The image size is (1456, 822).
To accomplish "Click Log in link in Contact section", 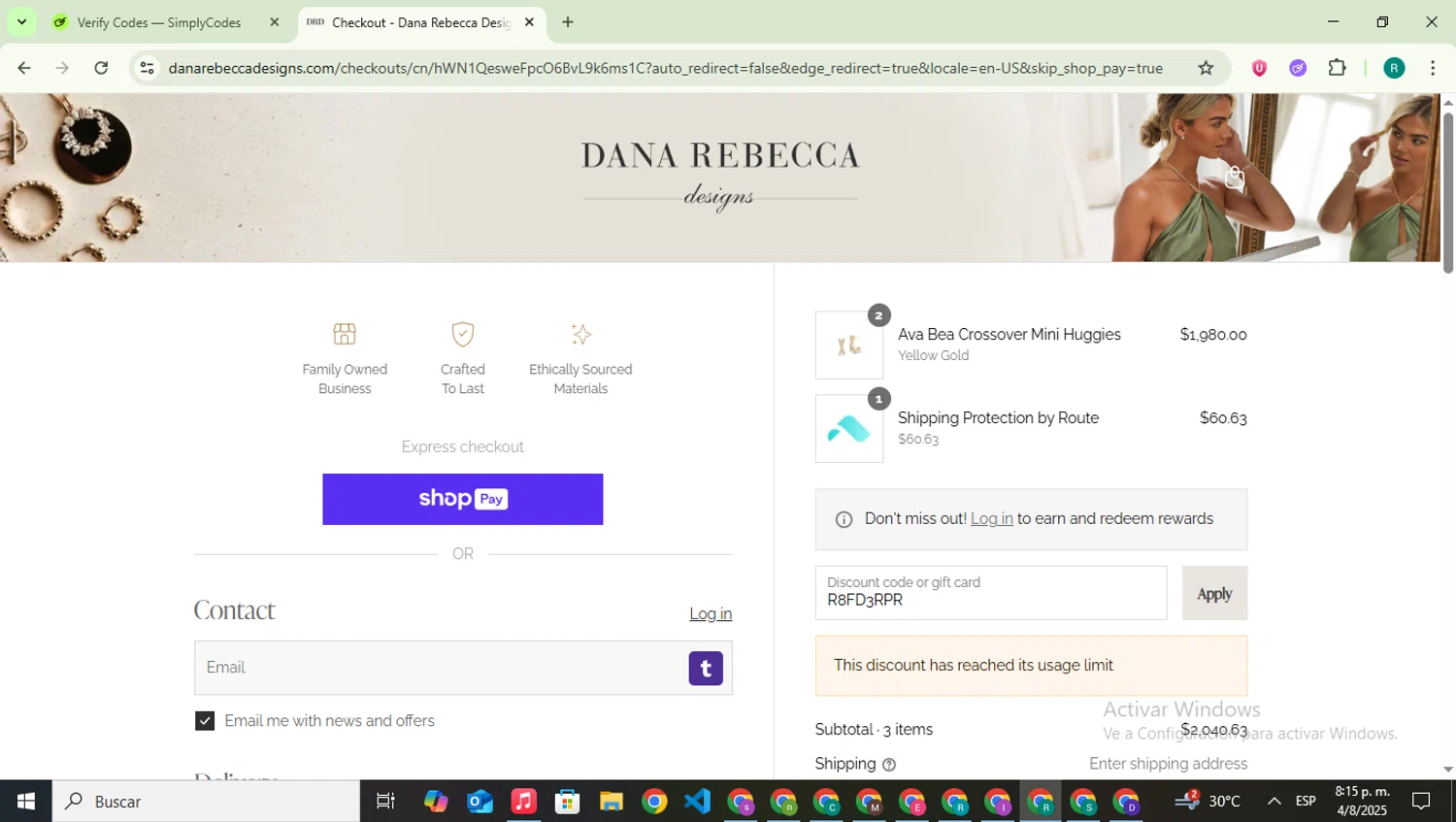I will click(711, 613).
